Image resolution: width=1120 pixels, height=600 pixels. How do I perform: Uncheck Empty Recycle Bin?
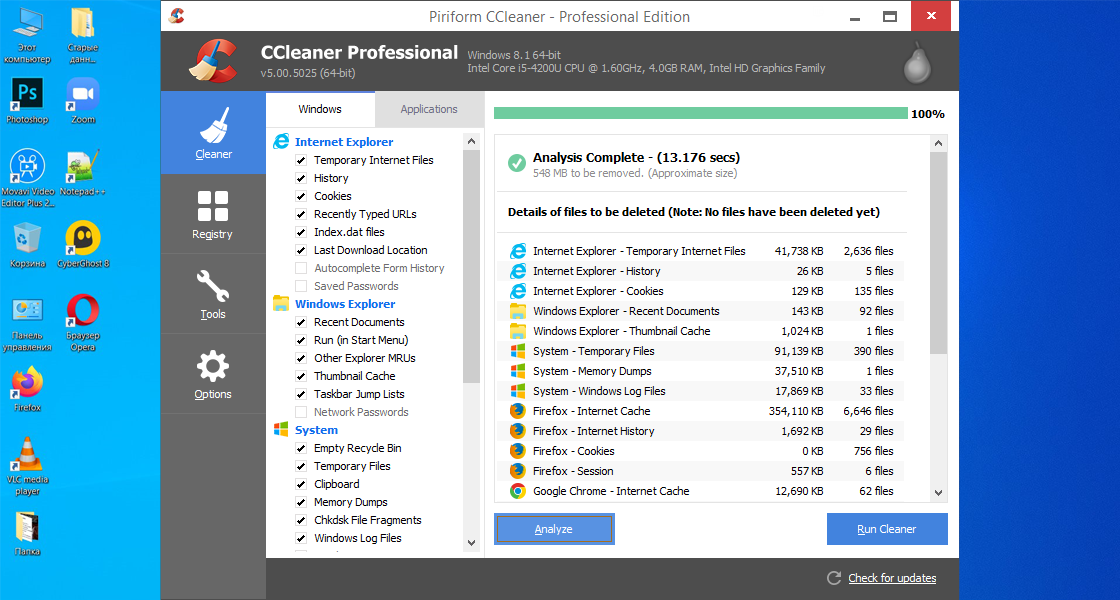tap(301, 448)
